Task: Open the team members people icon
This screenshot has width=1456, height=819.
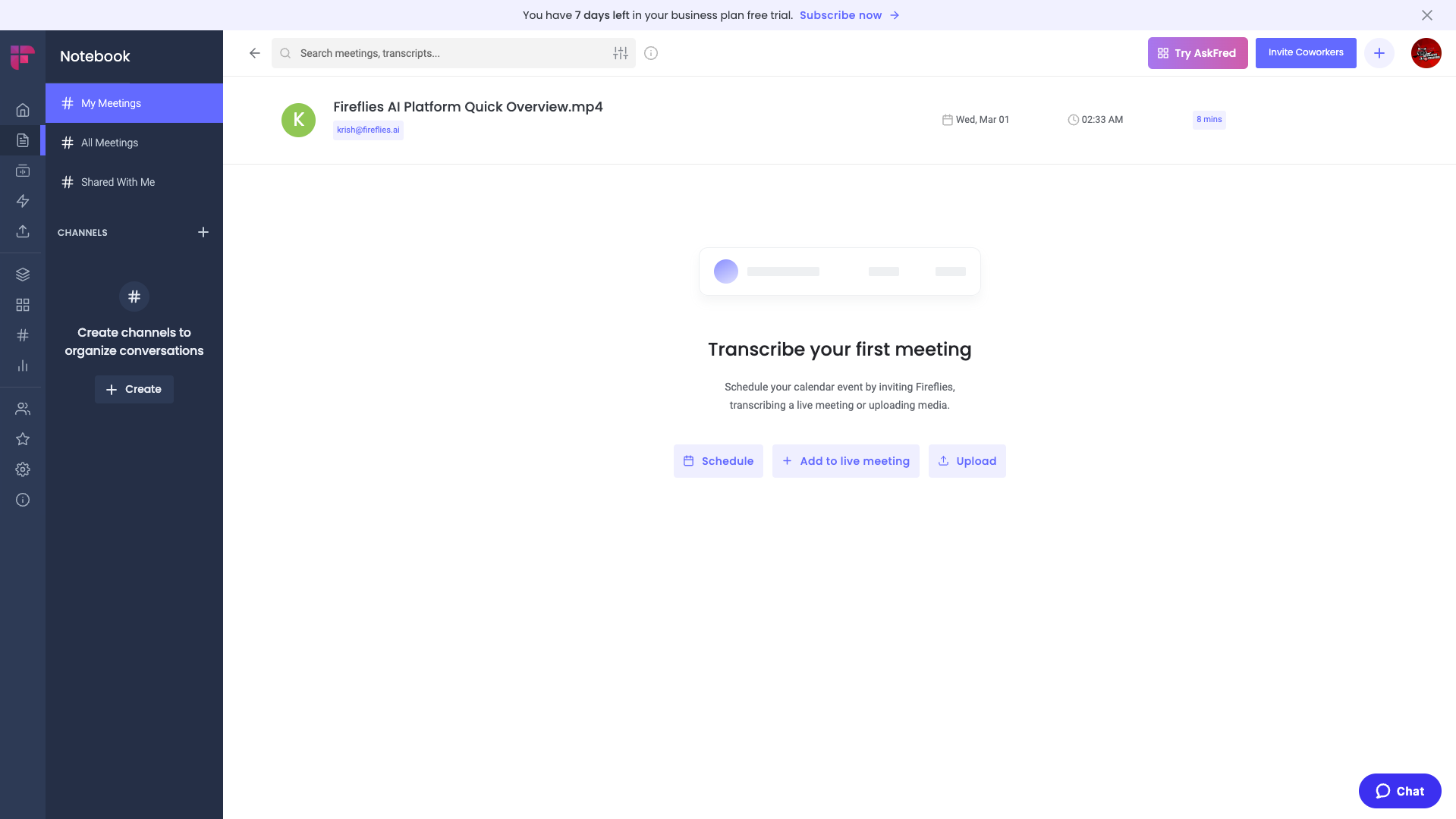Action: tap(23, 409)
